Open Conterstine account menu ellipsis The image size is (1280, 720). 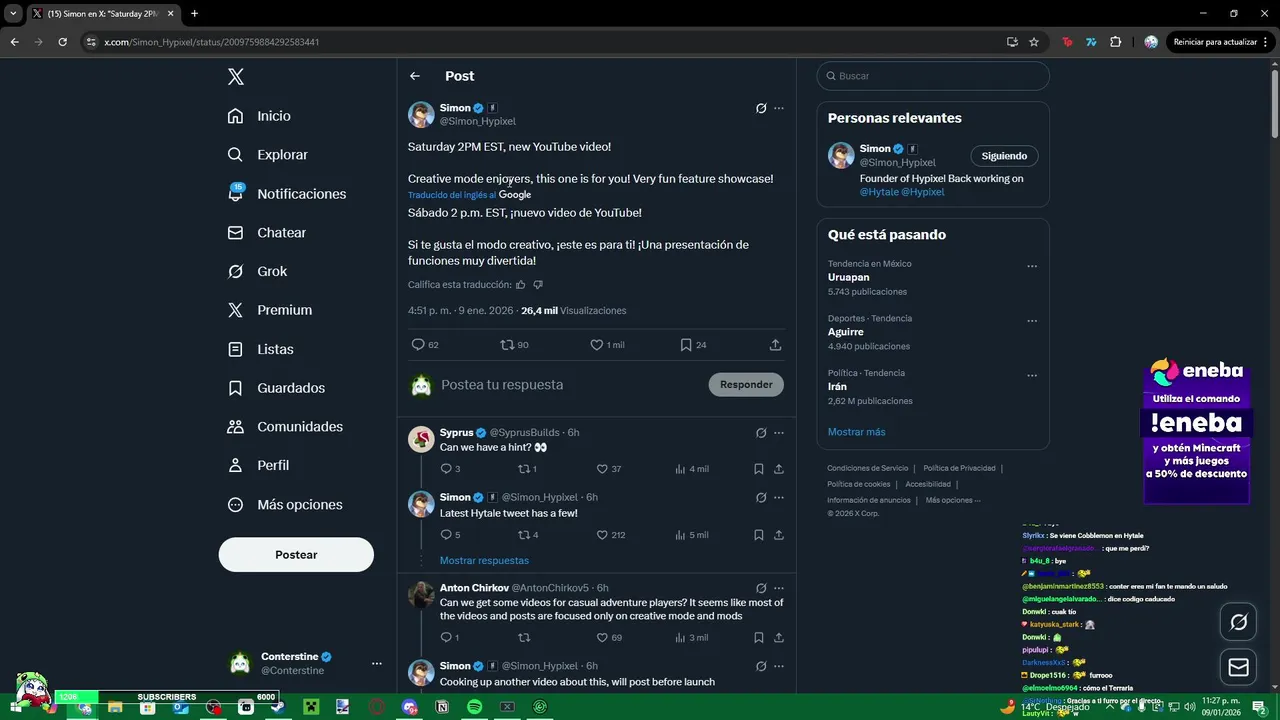pos(377,663)
